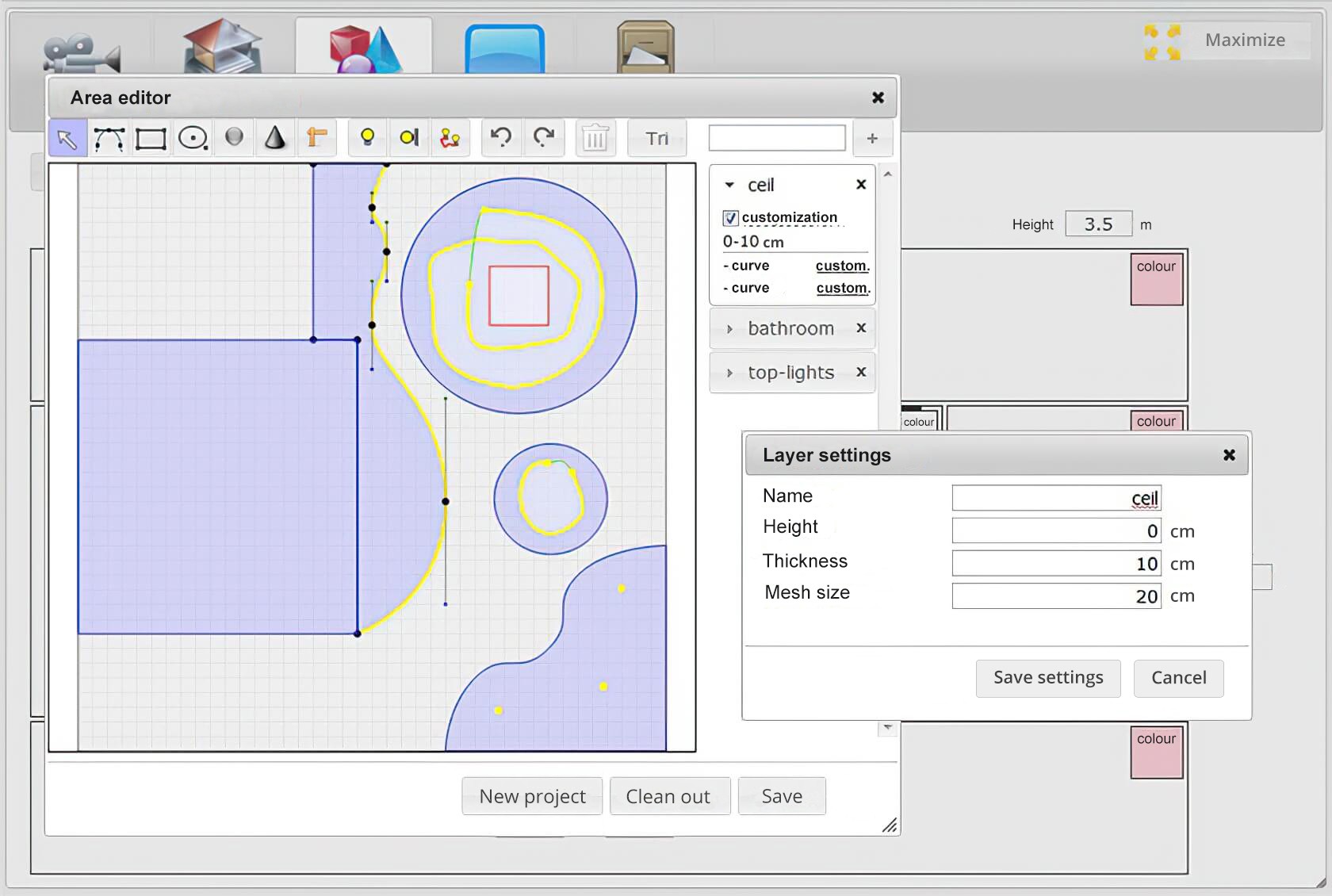
Task: Click the Thickness input field
Action: pyautogui.click(x=1056, y=564)
